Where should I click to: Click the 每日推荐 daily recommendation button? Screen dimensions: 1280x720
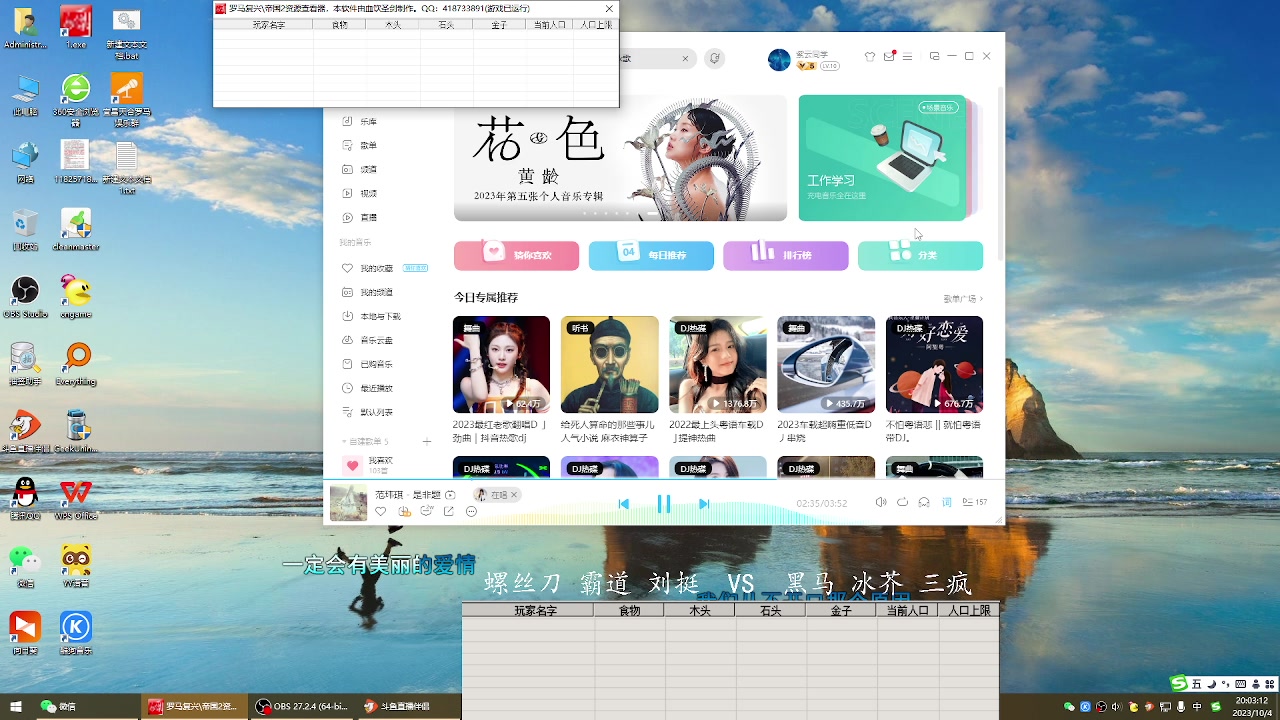[x=651, y=256]
